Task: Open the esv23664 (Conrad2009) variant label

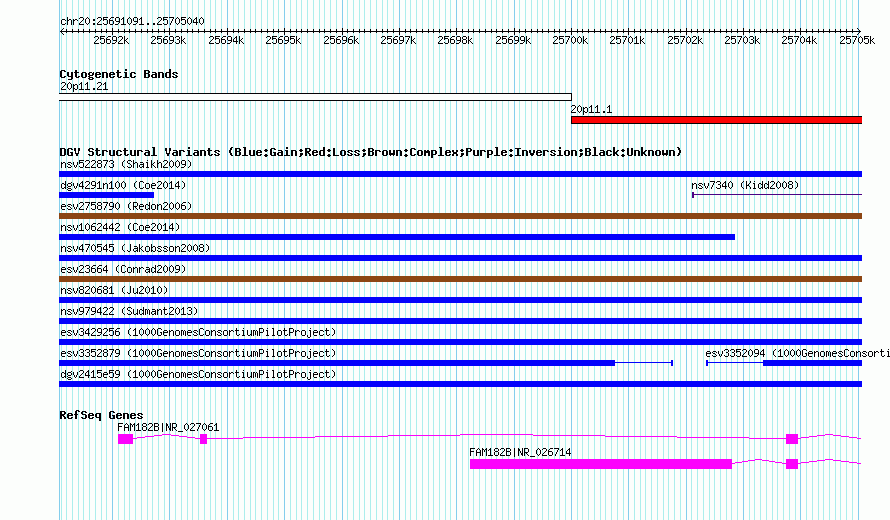Action: [x=123, y=270]
